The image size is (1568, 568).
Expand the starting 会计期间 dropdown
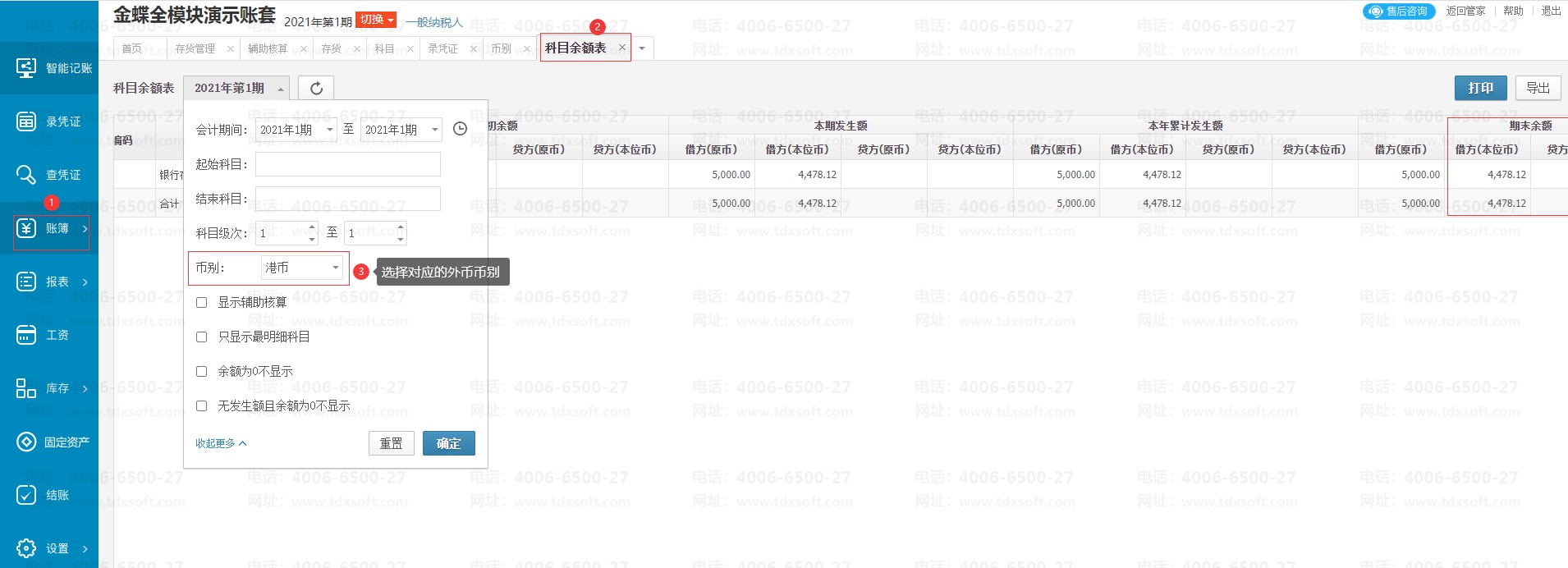coord(296,130)
